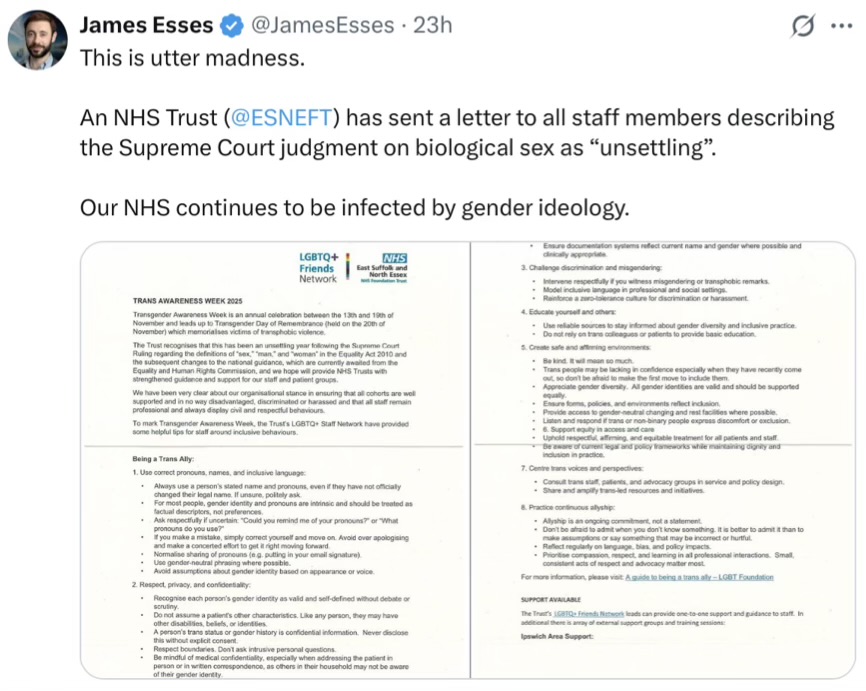Open the left letter page image
Image resolution: width=866 pixels, height=691 pixels.
(x=274, y=460)
